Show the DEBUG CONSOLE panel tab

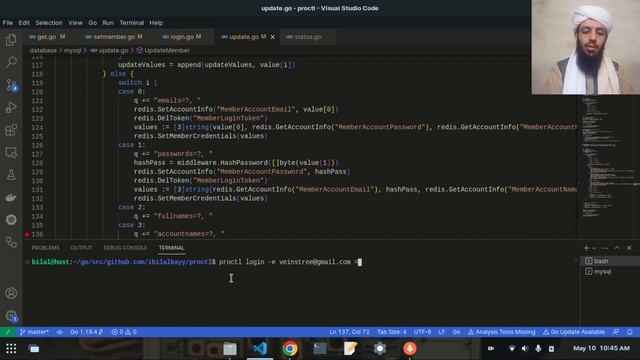(x=125, y=248)
